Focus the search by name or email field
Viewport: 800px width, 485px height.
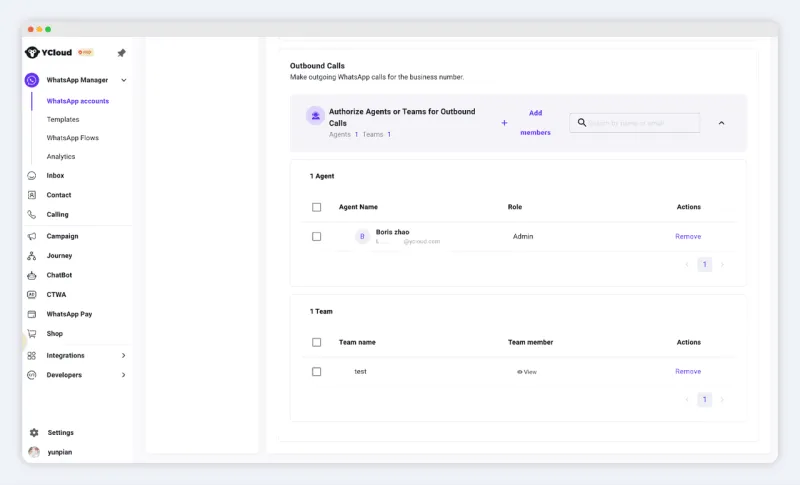(x=640, y=123)
